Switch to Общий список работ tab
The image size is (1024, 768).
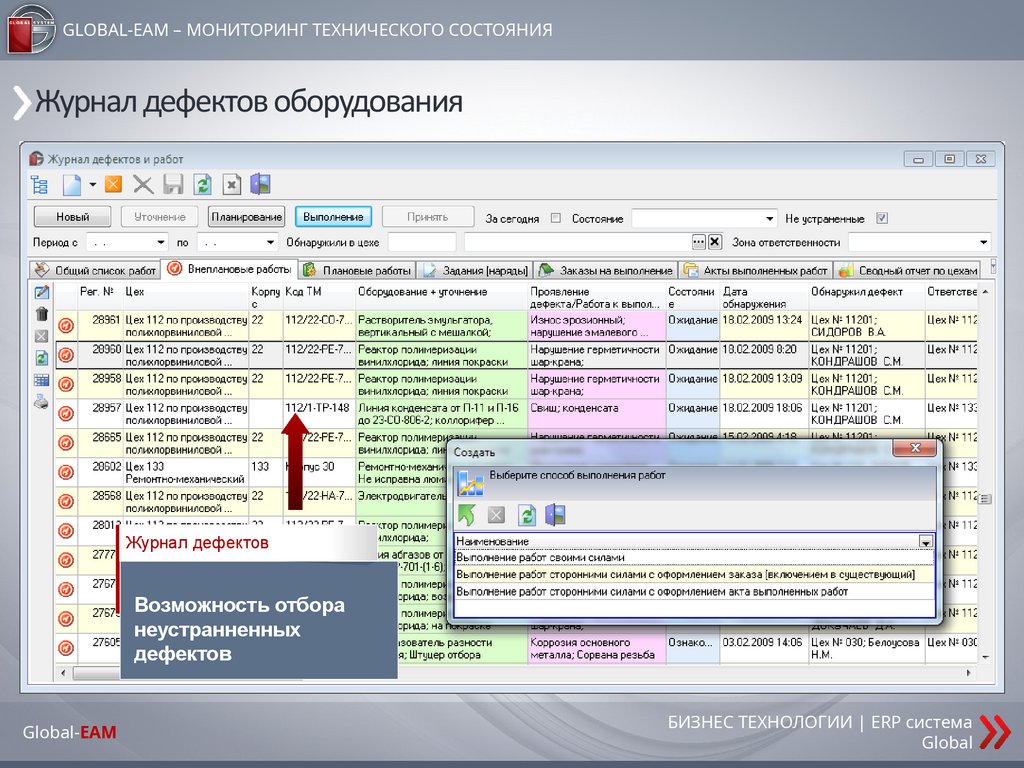[95, 270]
